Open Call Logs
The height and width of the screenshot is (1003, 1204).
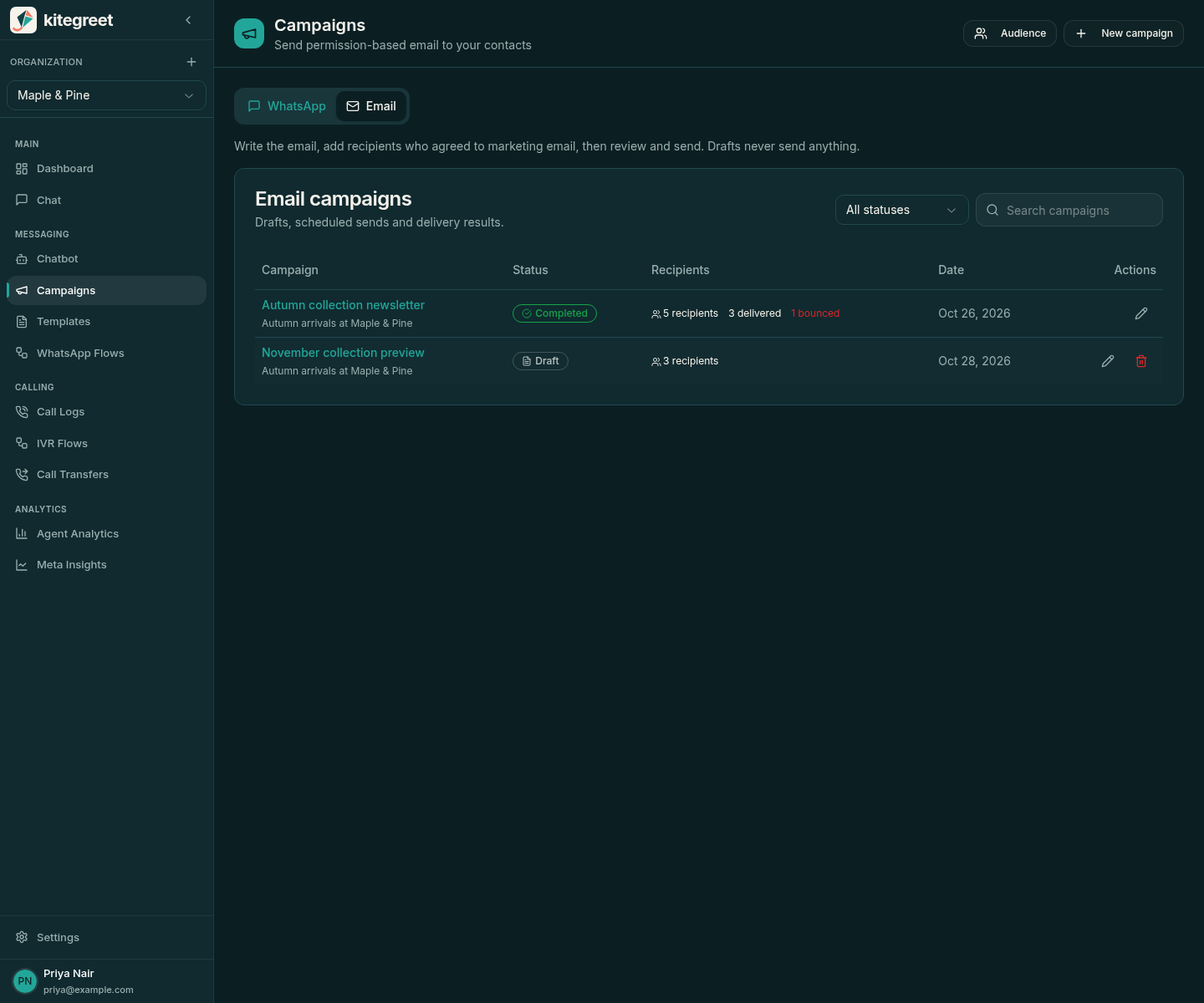click(x=106, y=412)
